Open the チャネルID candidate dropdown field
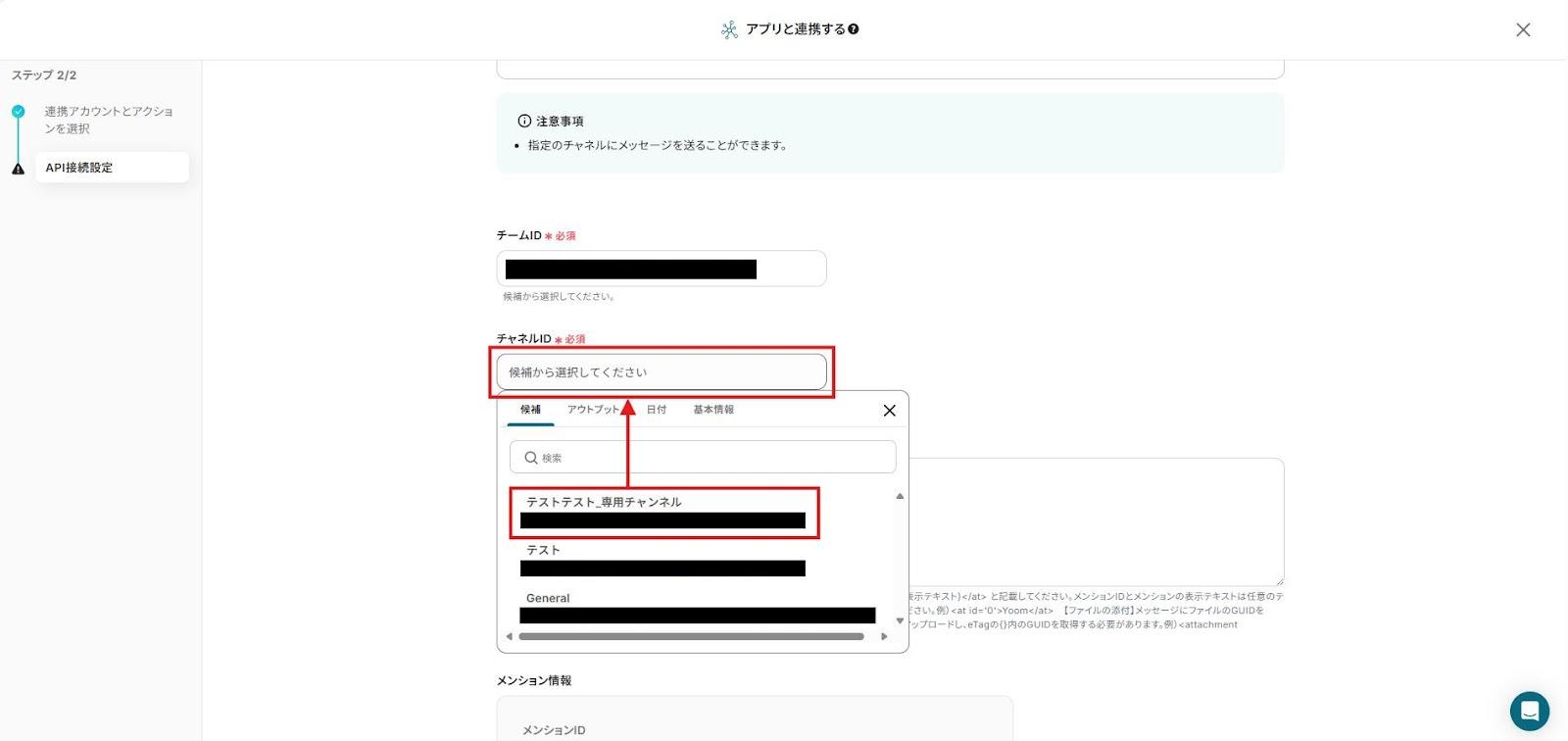1568x741 pixels. click(x=661, y=372)
